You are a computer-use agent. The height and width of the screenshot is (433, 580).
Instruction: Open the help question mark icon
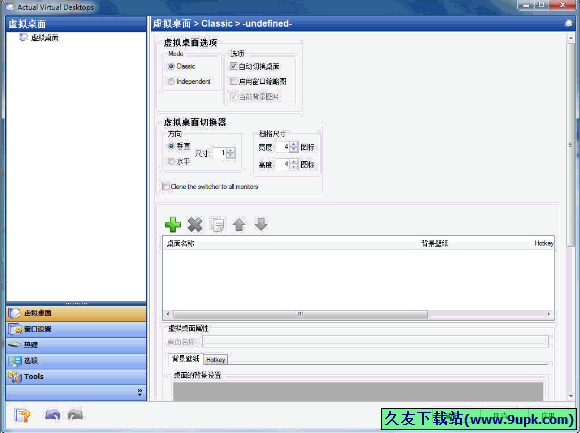22,415
